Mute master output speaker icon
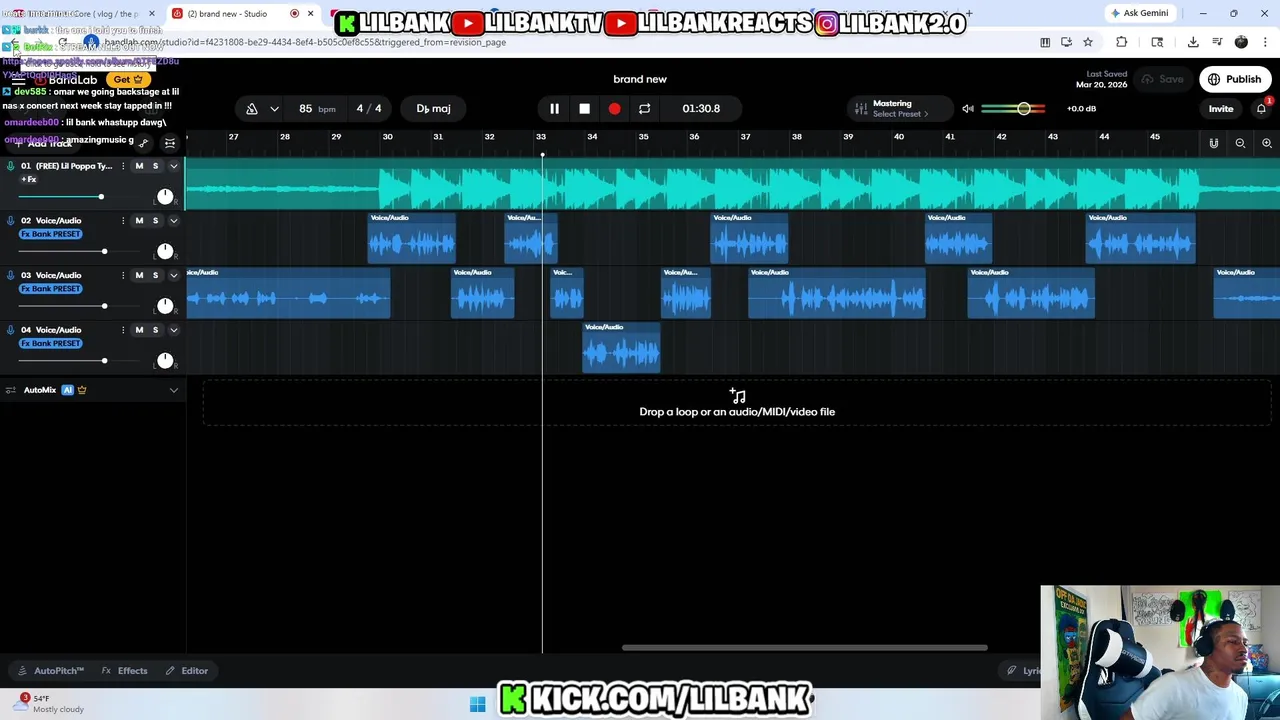The width and height of the screenshot is (1280, 720). tap(968, 108)
